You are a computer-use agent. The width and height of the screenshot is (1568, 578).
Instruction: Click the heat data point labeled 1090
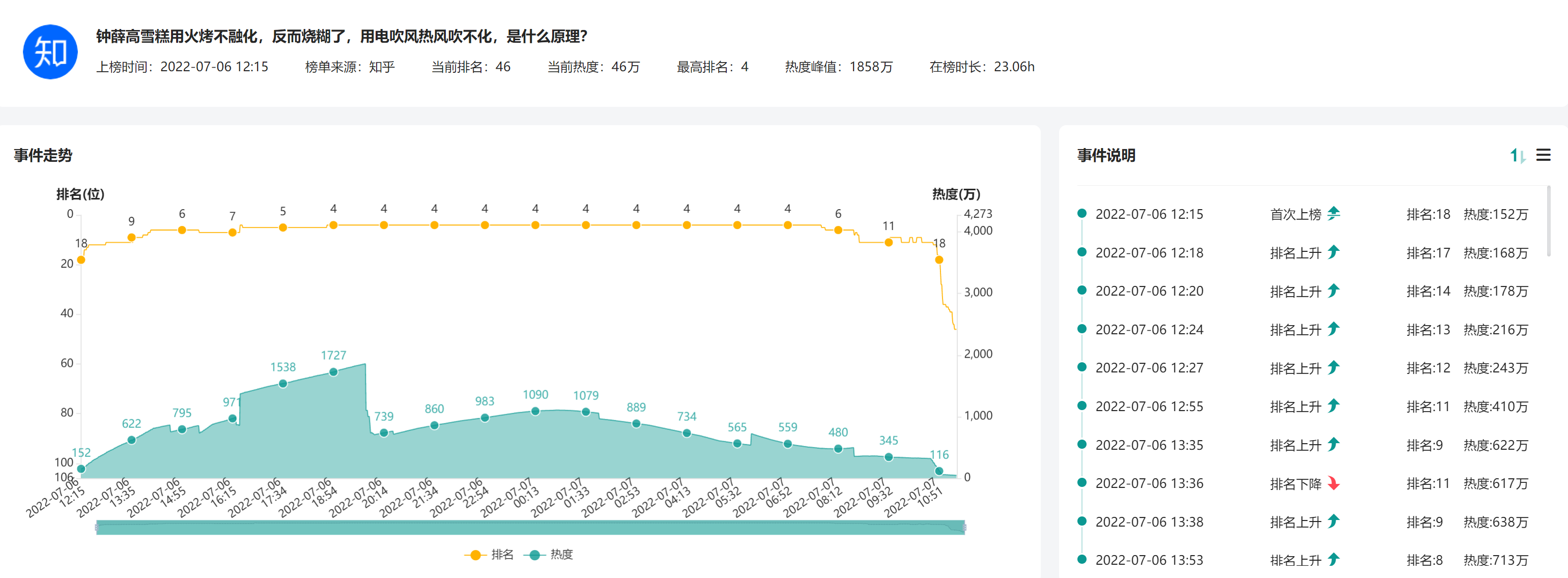(x=535, y=411)
